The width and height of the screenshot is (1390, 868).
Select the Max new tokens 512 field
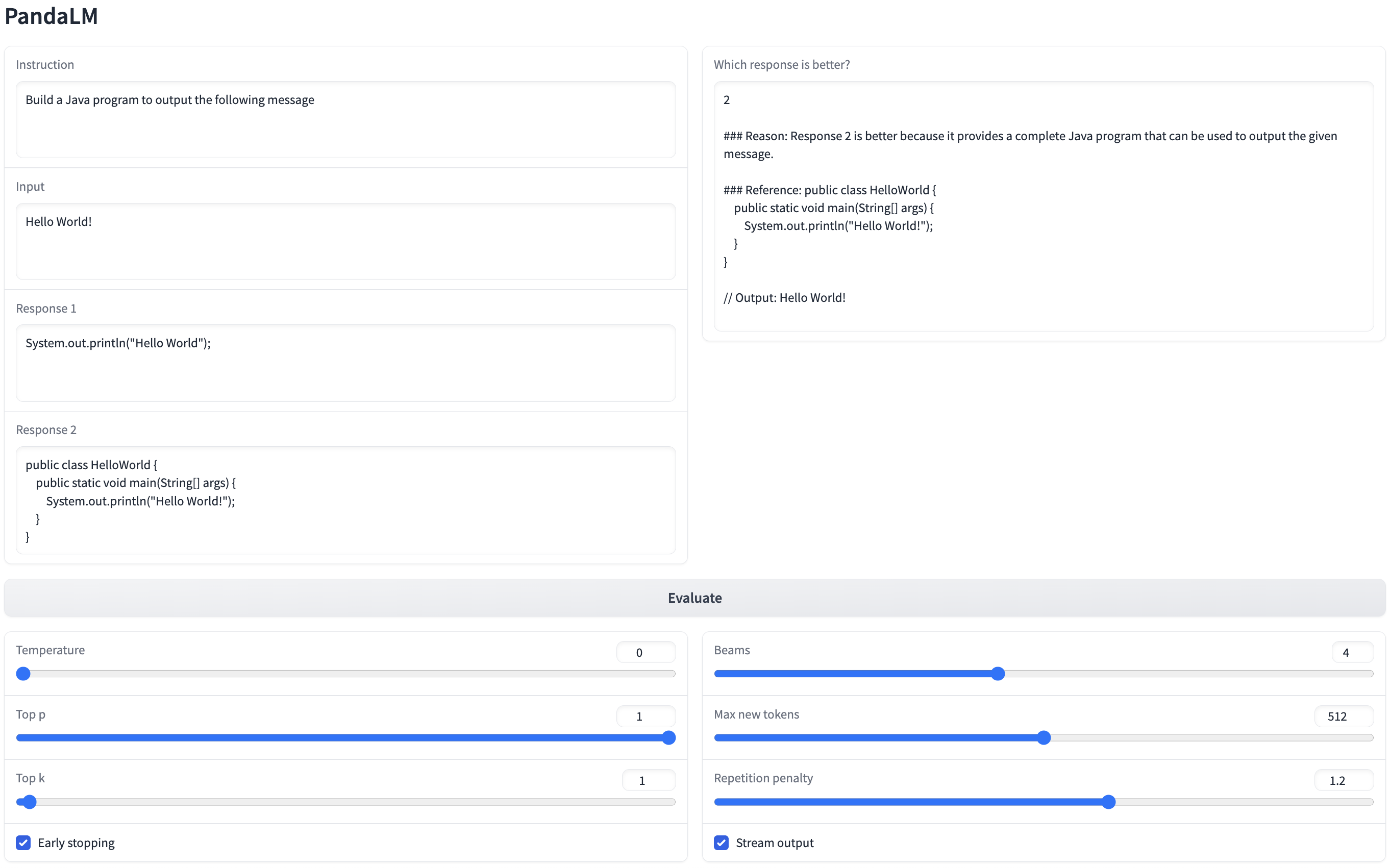click(1343, 717)
